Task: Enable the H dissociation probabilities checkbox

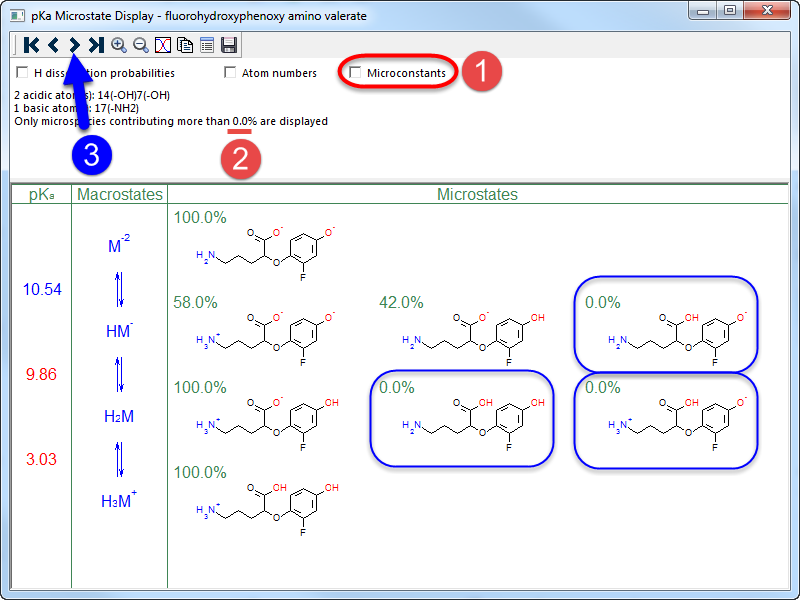Action: (22, 72)
